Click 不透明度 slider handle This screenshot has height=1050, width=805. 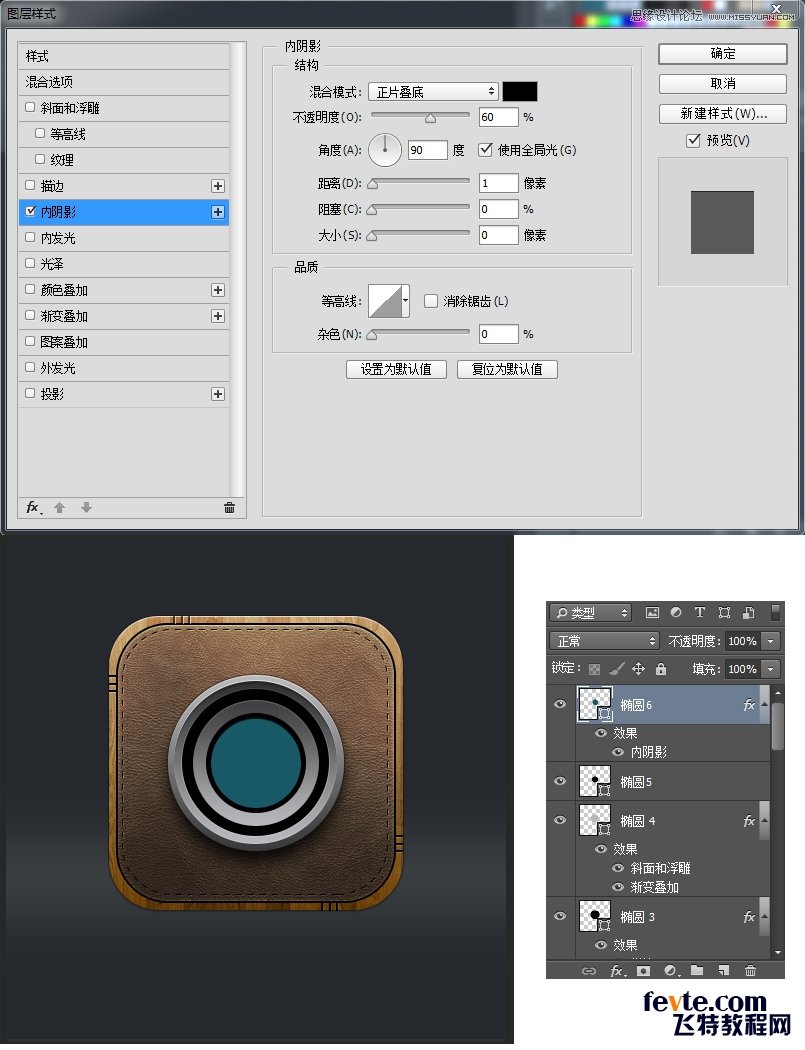point(430,119)
